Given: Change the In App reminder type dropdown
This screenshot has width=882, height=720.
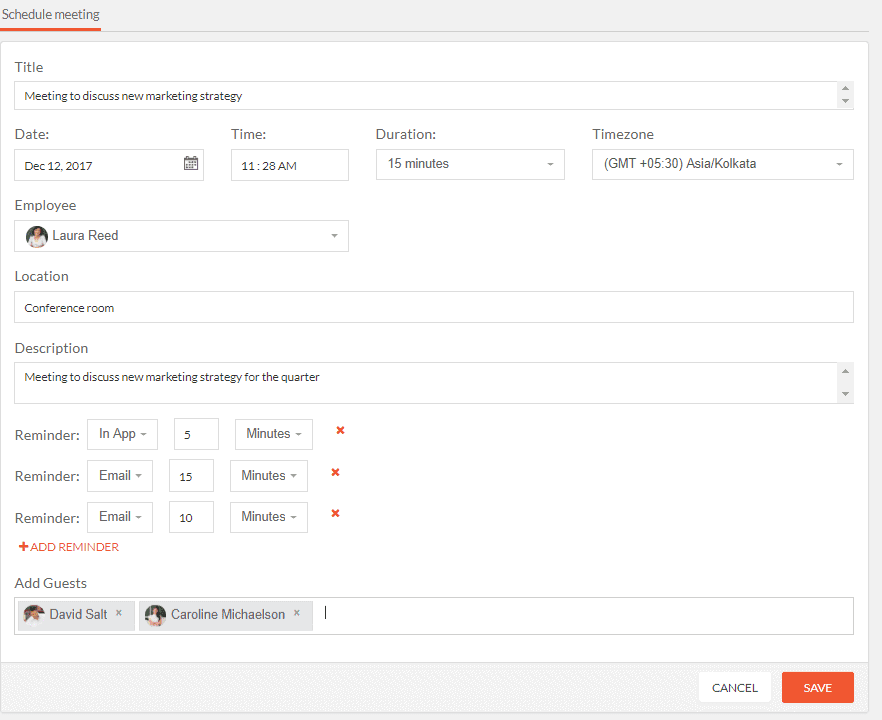Looking at the screenshot, I should pos(122,434).
